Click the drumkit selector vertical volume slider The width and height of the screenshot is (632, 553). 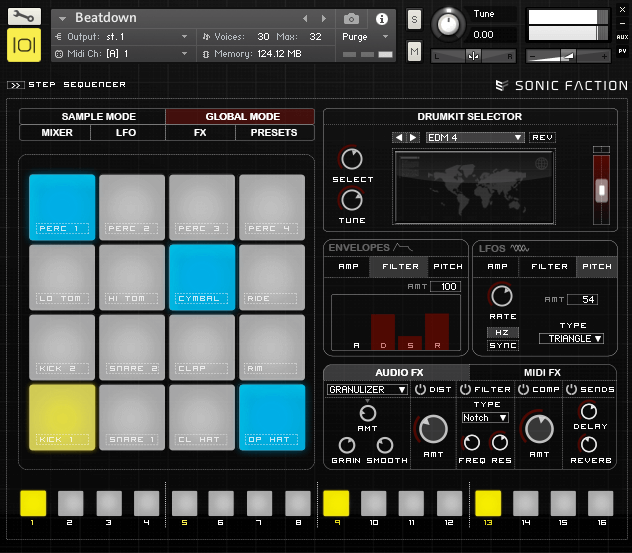click(x=600, y=188)
